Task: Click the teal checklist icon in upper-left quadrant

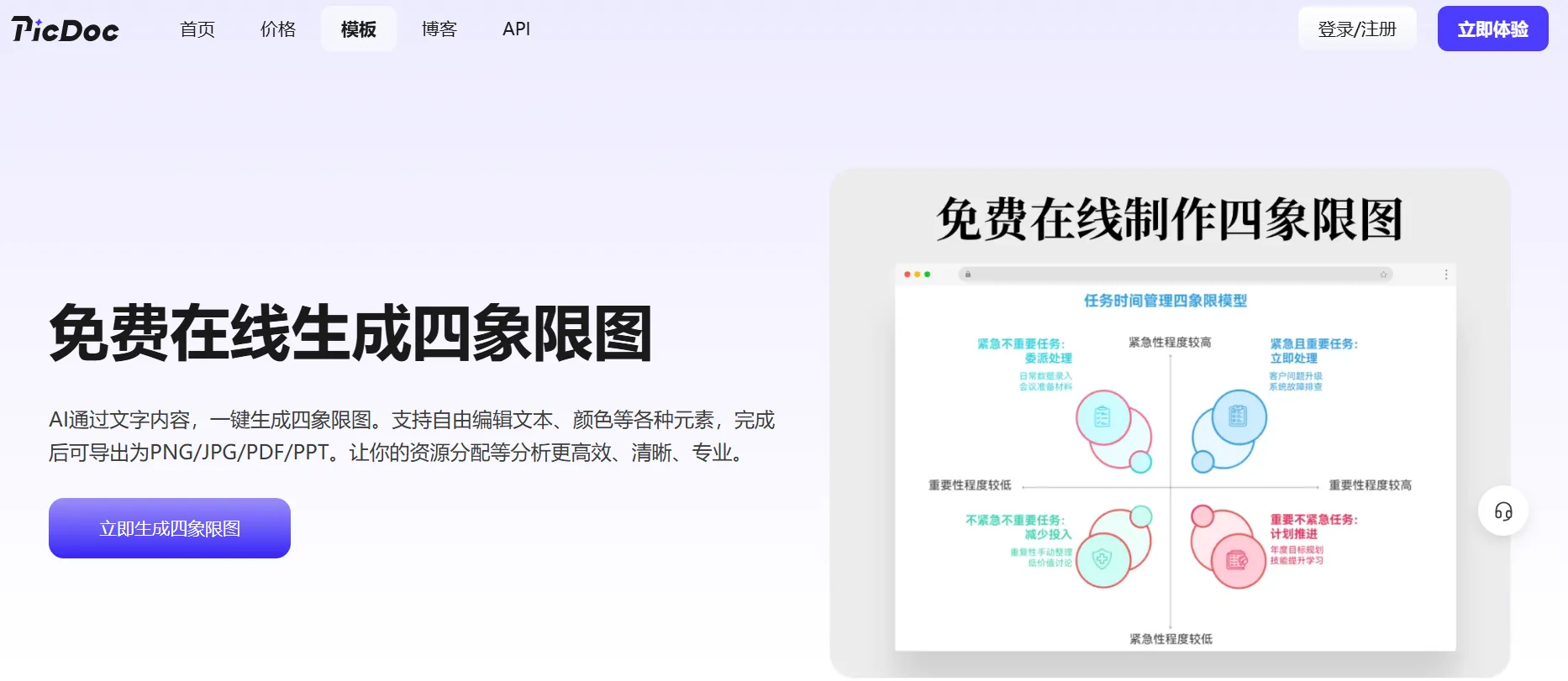Action: [1102, 416]
